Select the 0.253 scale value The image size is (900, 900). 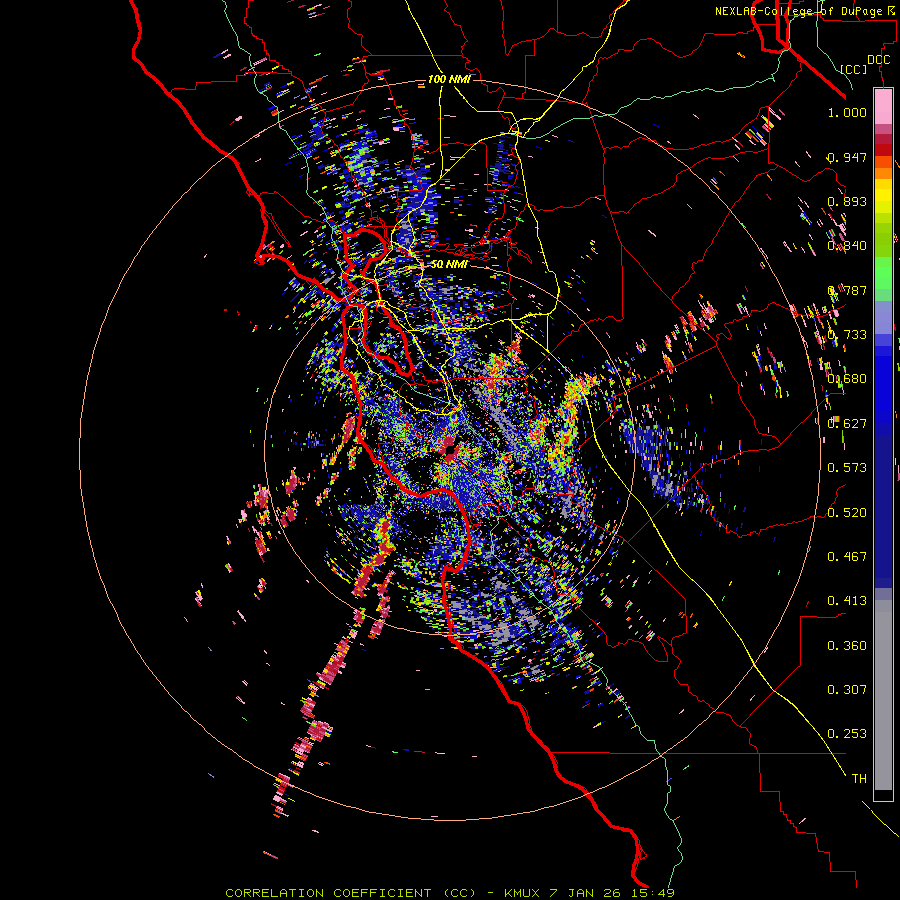847,734
